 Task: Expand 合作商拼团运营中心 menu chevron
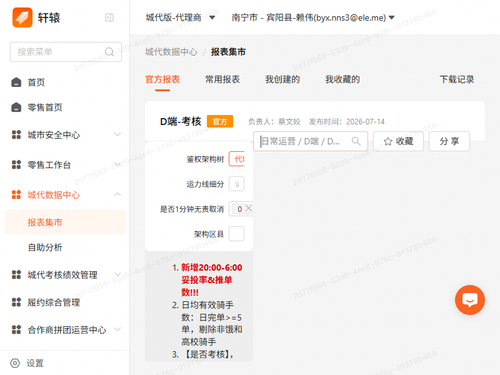coord(117,329)
